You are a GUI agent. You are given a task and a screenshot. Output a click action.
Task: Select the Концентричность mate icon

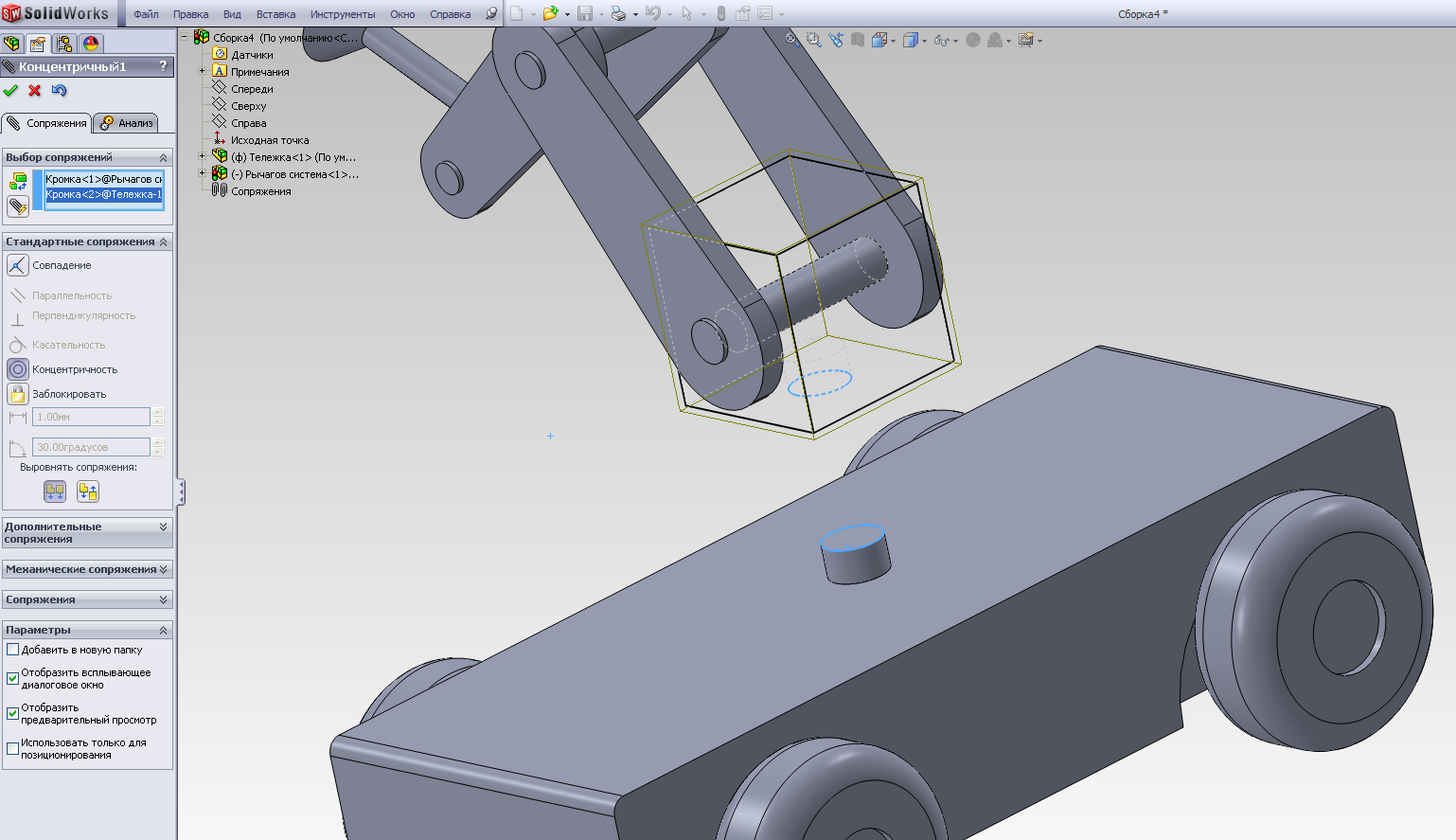click(18, 369)
